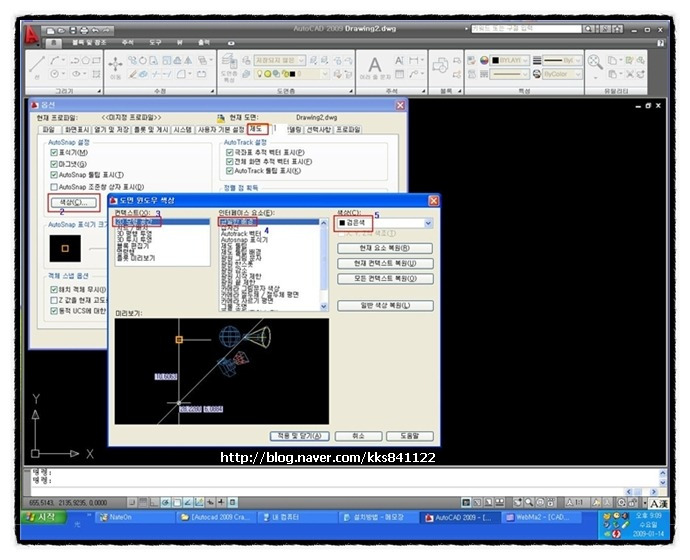Enable Z 값을 현재 고도 checkbox
Viewport: 690px width, 560px height.
pyautogui.click(x=54, y=300)
